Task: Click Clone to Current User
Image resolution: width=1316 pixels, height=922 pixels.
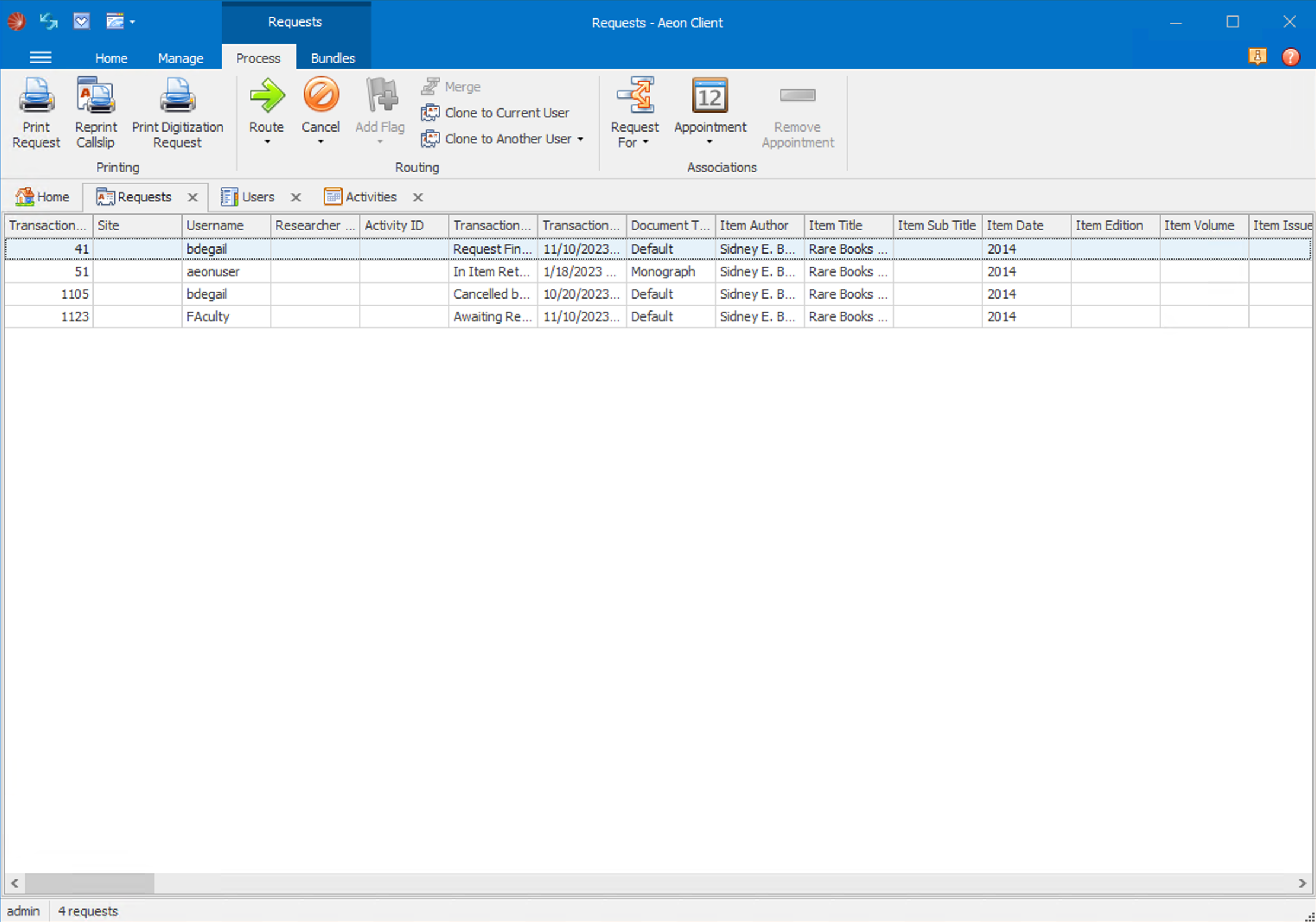Action: click(506, 113)
